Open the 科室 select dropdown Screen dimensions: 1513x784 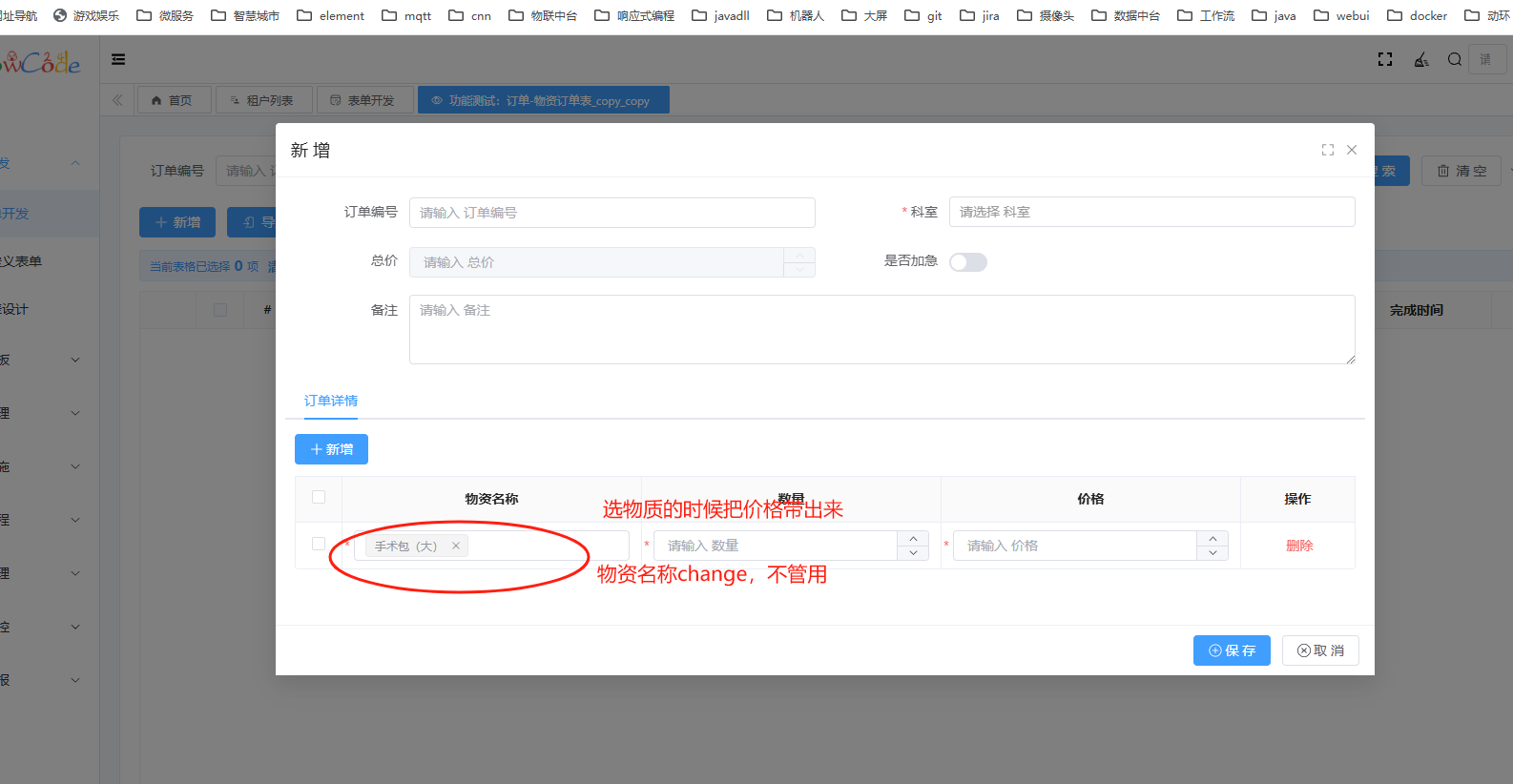click(x=1150, y=212)
